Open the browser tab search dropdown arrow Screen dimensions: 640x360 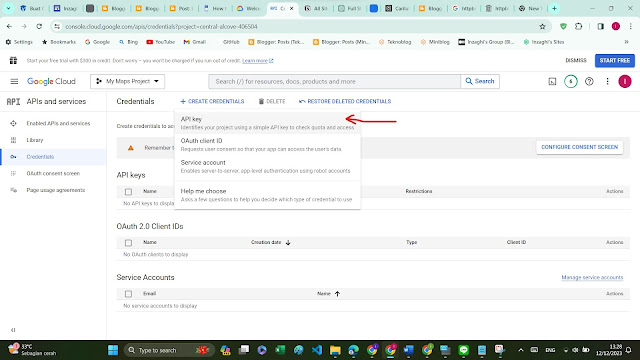[8, 8]
